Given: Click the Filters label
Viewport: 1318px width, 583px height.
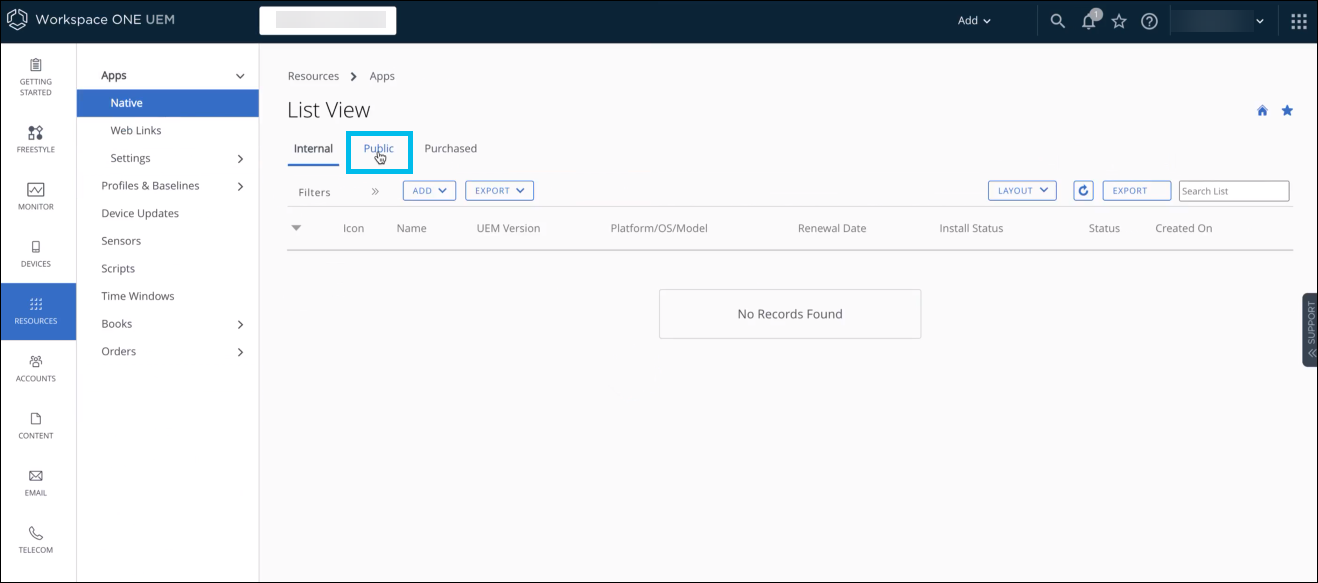Looking at the screenshot, I should [x=315, y=192].
